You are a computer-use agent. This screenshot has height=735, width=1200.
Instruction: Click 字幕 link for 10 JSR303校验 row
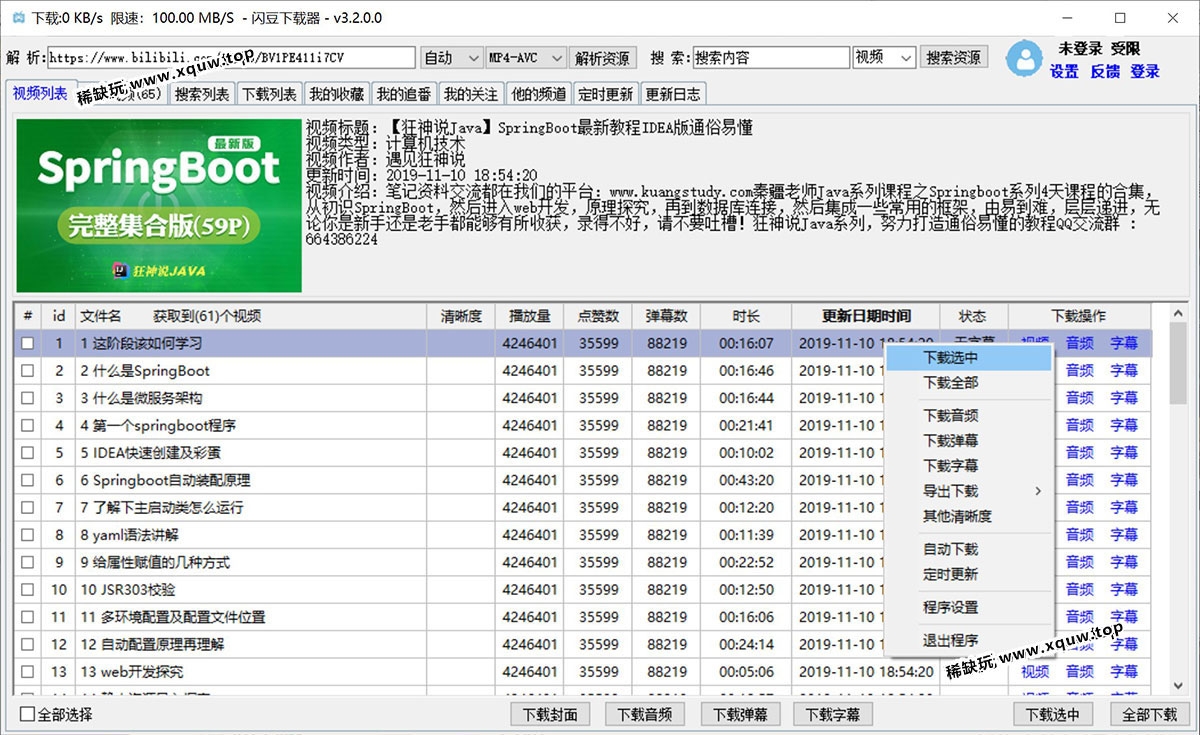(x=1124, y=590)
